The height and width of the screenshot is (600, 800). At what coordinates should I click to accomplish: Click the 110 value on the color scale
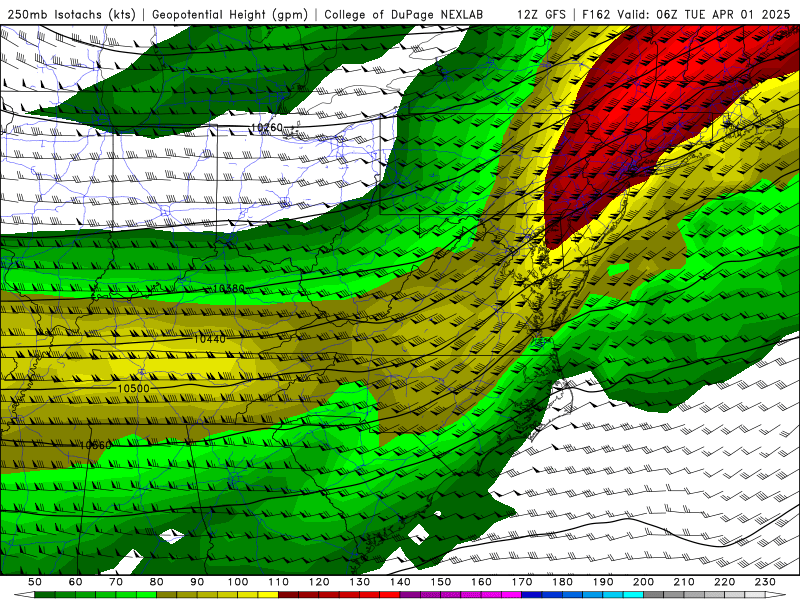point(279,582)
